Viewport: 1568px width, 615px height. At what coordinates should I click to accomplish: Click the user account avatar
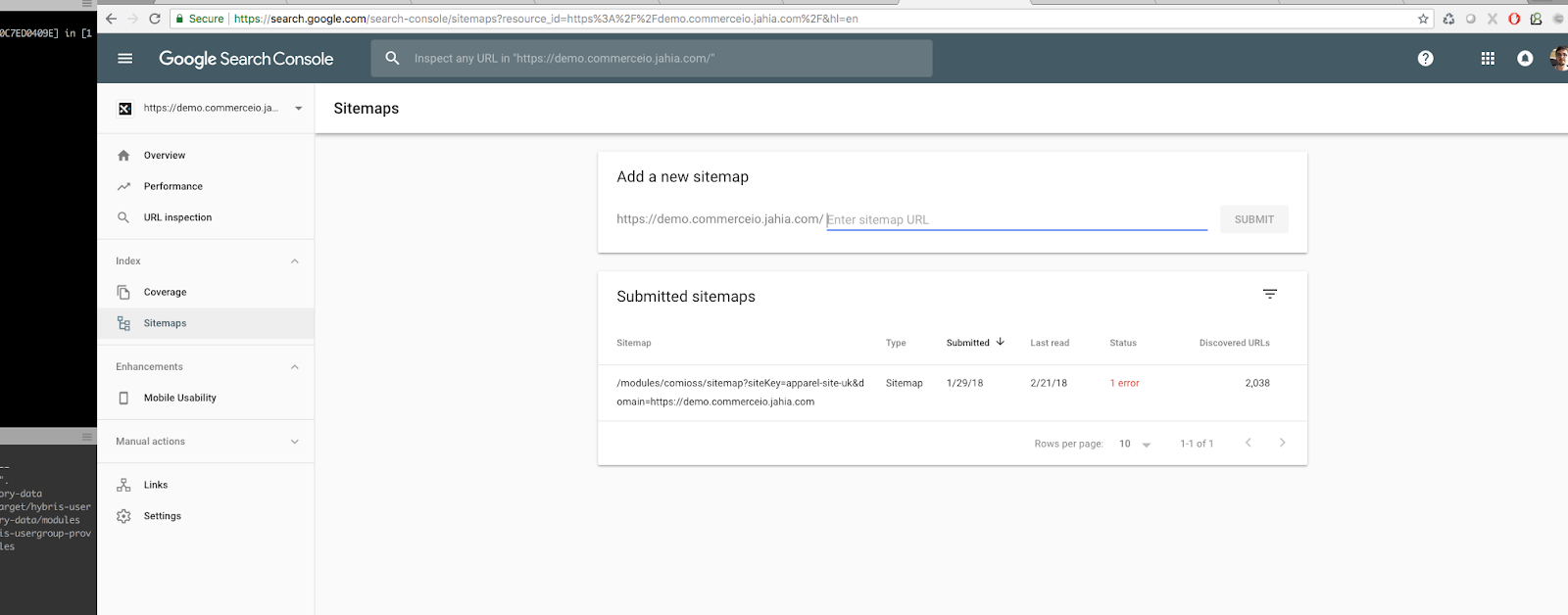click(x=1559, y=59)
